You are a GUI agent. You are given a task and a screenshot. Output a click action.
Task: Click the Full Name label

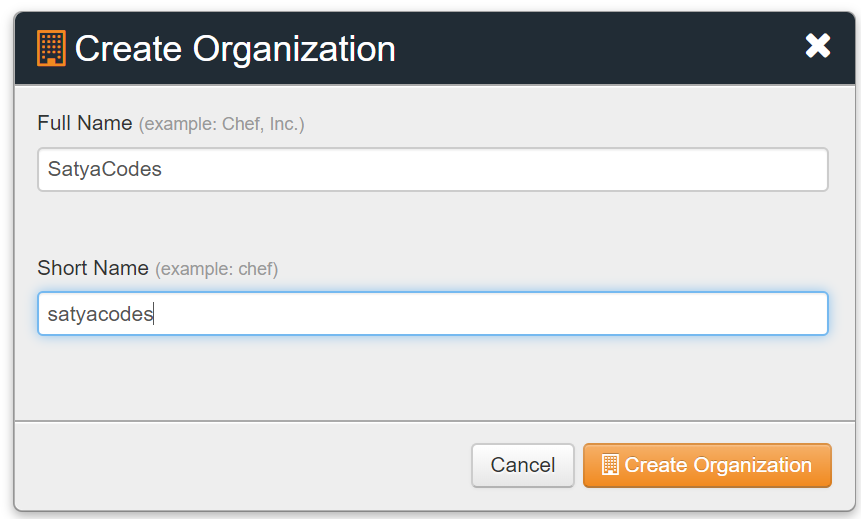click(x=85, y=123)
